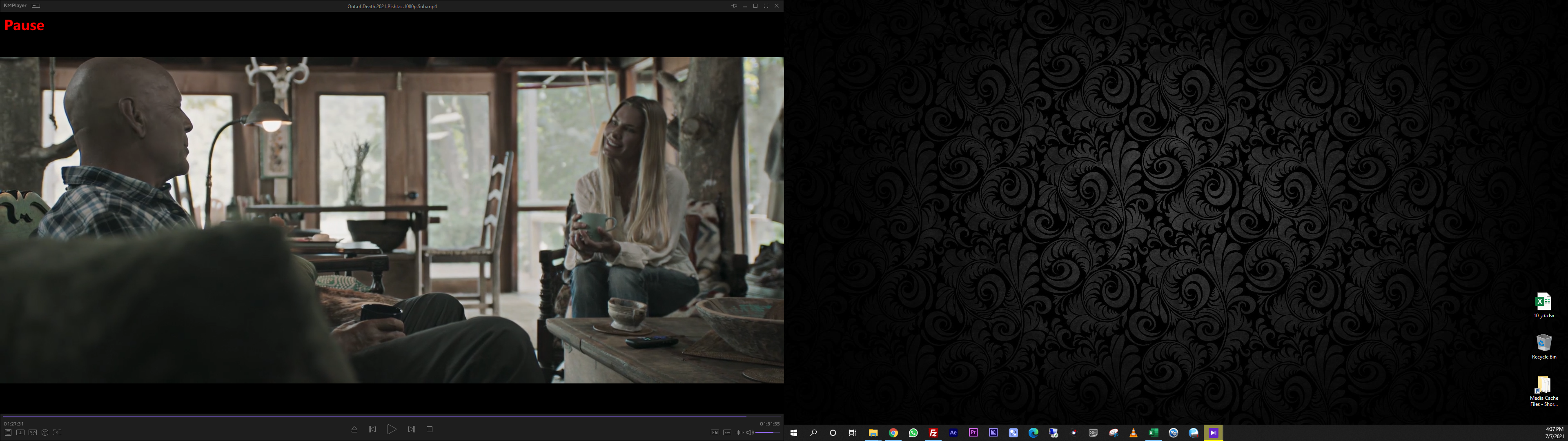Open the playlist panel icon
The height and width of the screenshot is (441, 1568).
click(8, 432)
